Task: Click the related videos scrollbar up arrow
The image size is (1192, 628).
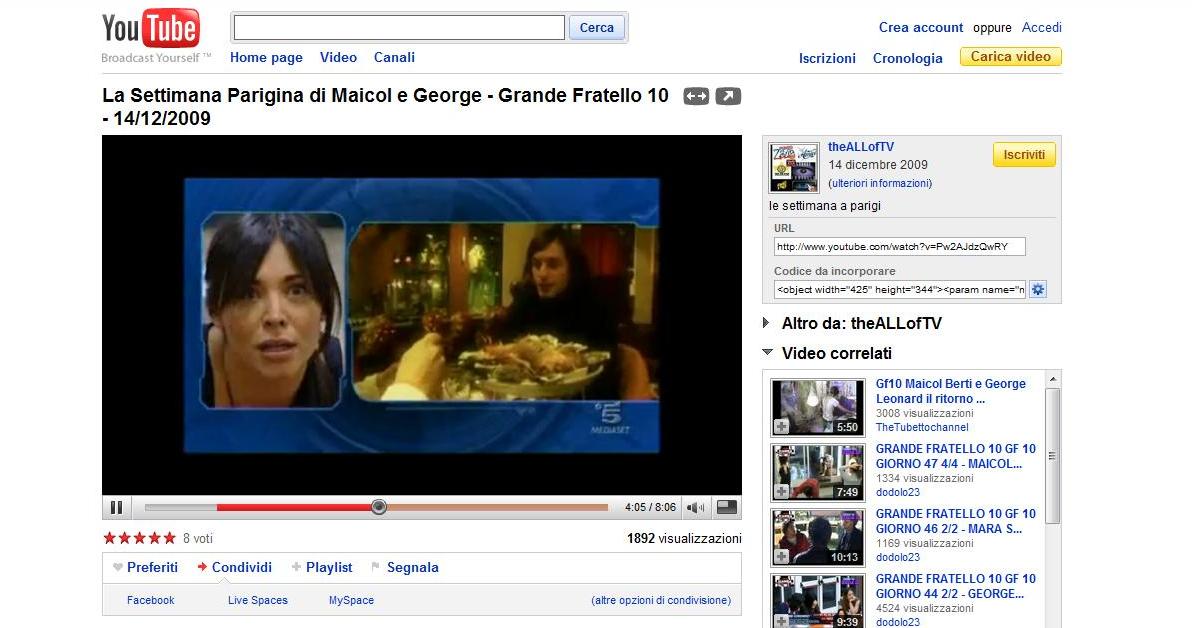Action: point(1053,379)
